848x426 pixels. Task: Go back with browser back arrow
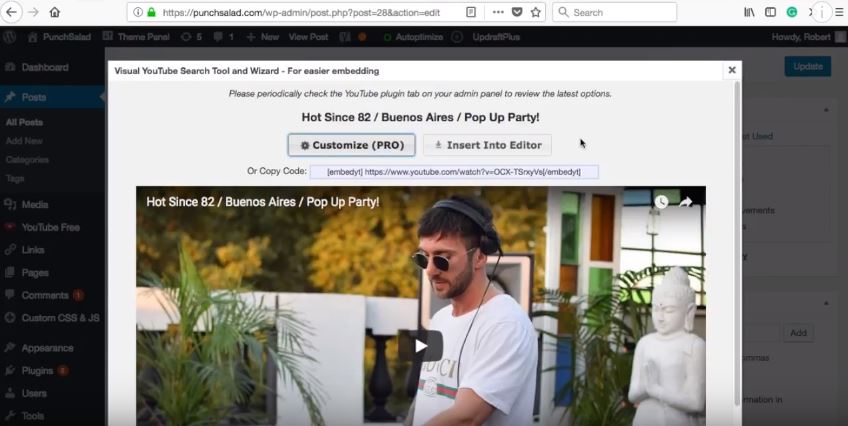click(x=11, y=12)
